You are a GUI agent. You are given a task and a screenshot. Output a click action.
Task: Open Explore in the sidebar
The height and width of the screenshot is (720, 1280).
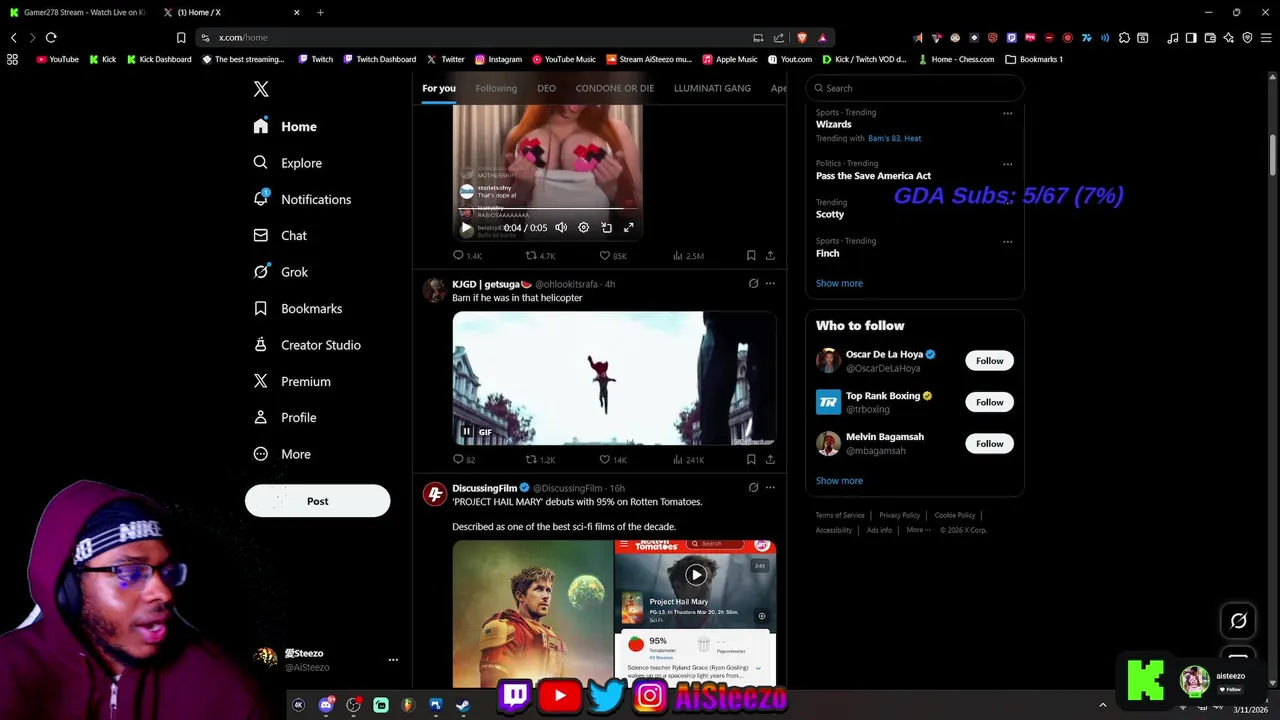tap(287, 163)
